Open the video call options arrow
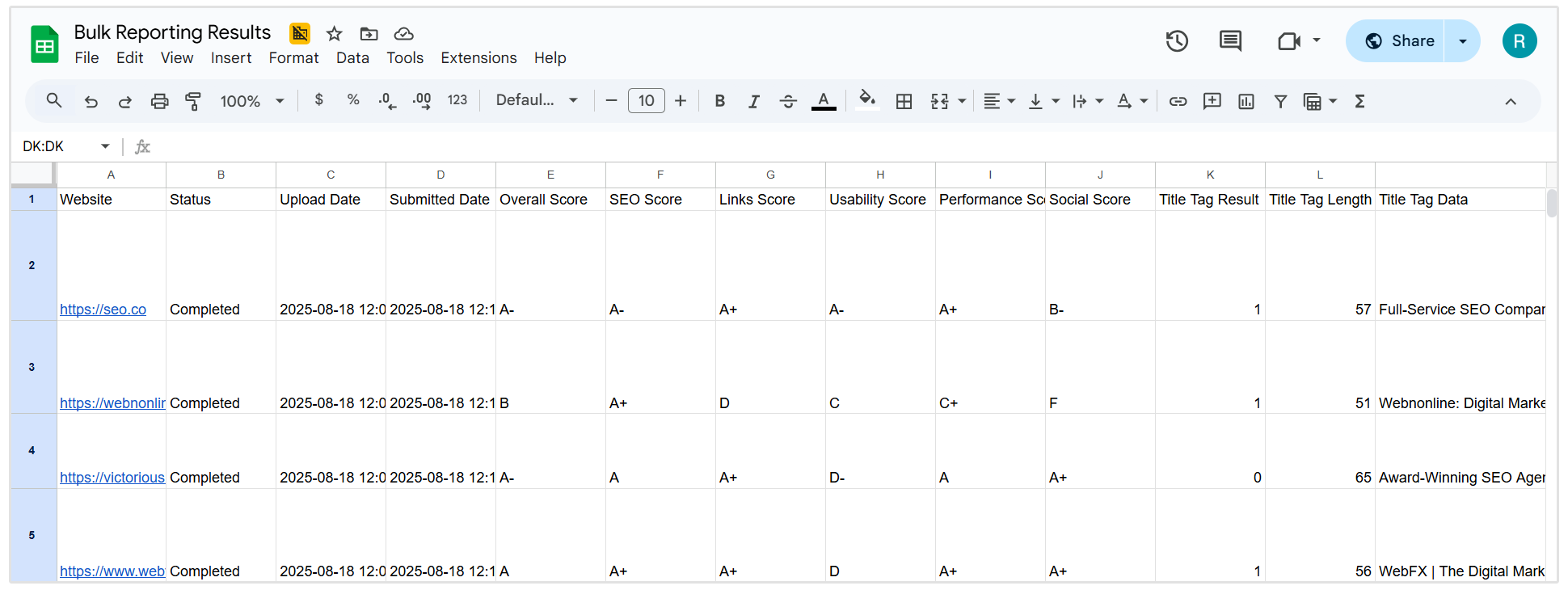 (x=1317, y=40)
